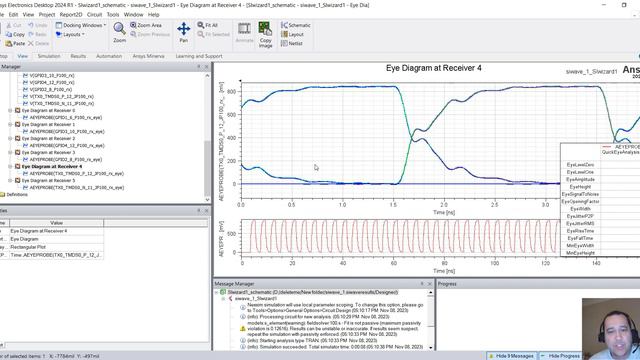
Task: Collapse Eye Diagram at Receiver 5 node
Action: point(10,180)
